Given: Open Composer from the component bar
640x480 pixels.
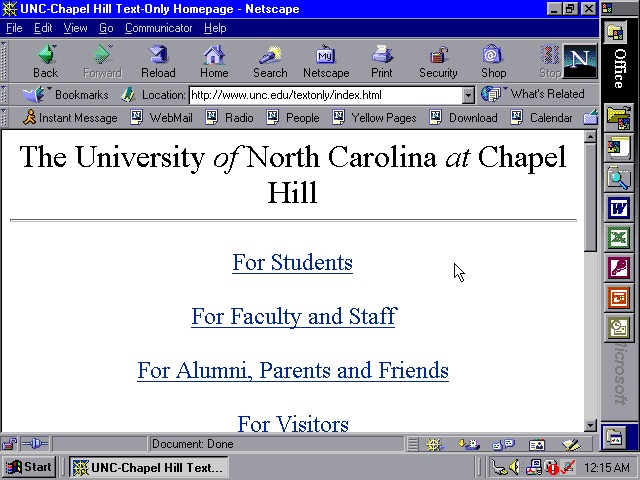Looking at the screenshot, I should [571, 444].
